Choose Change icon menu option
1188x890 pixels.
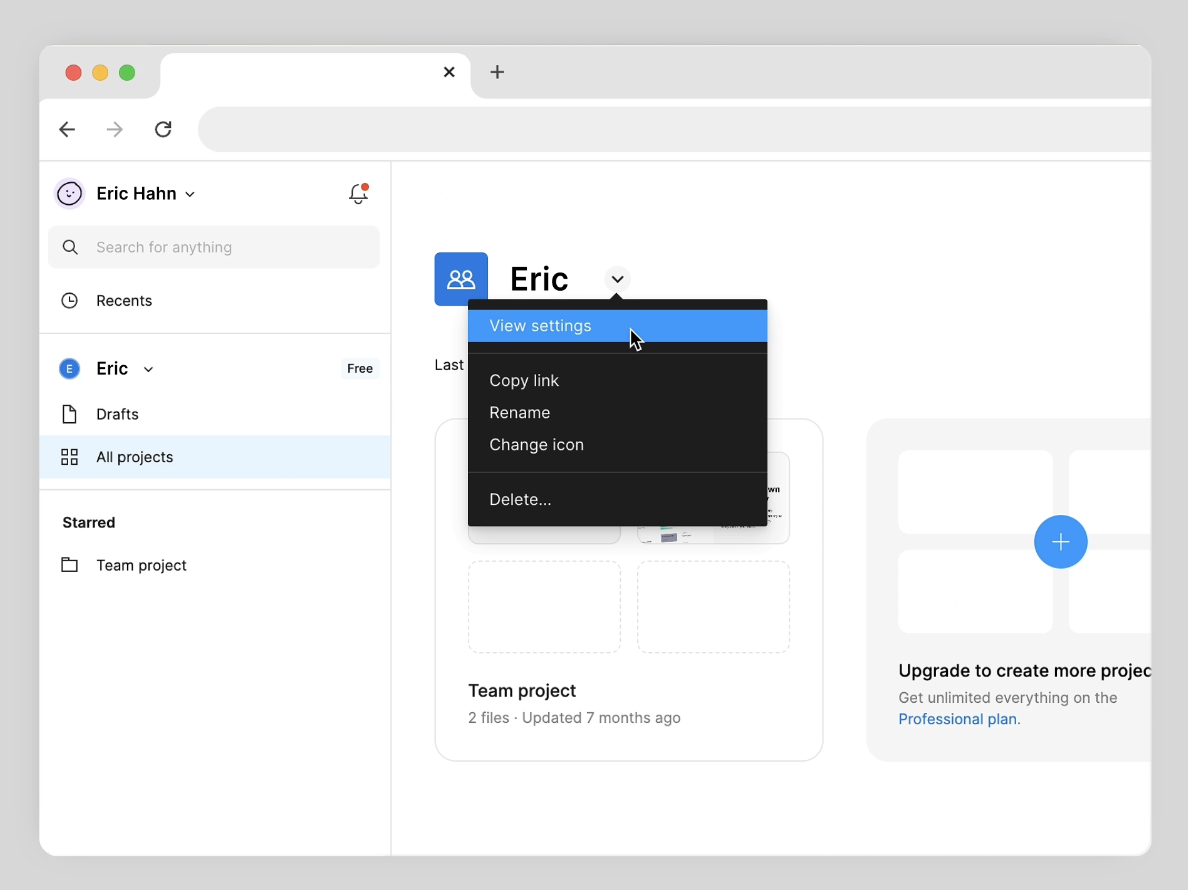click(536, 445)
